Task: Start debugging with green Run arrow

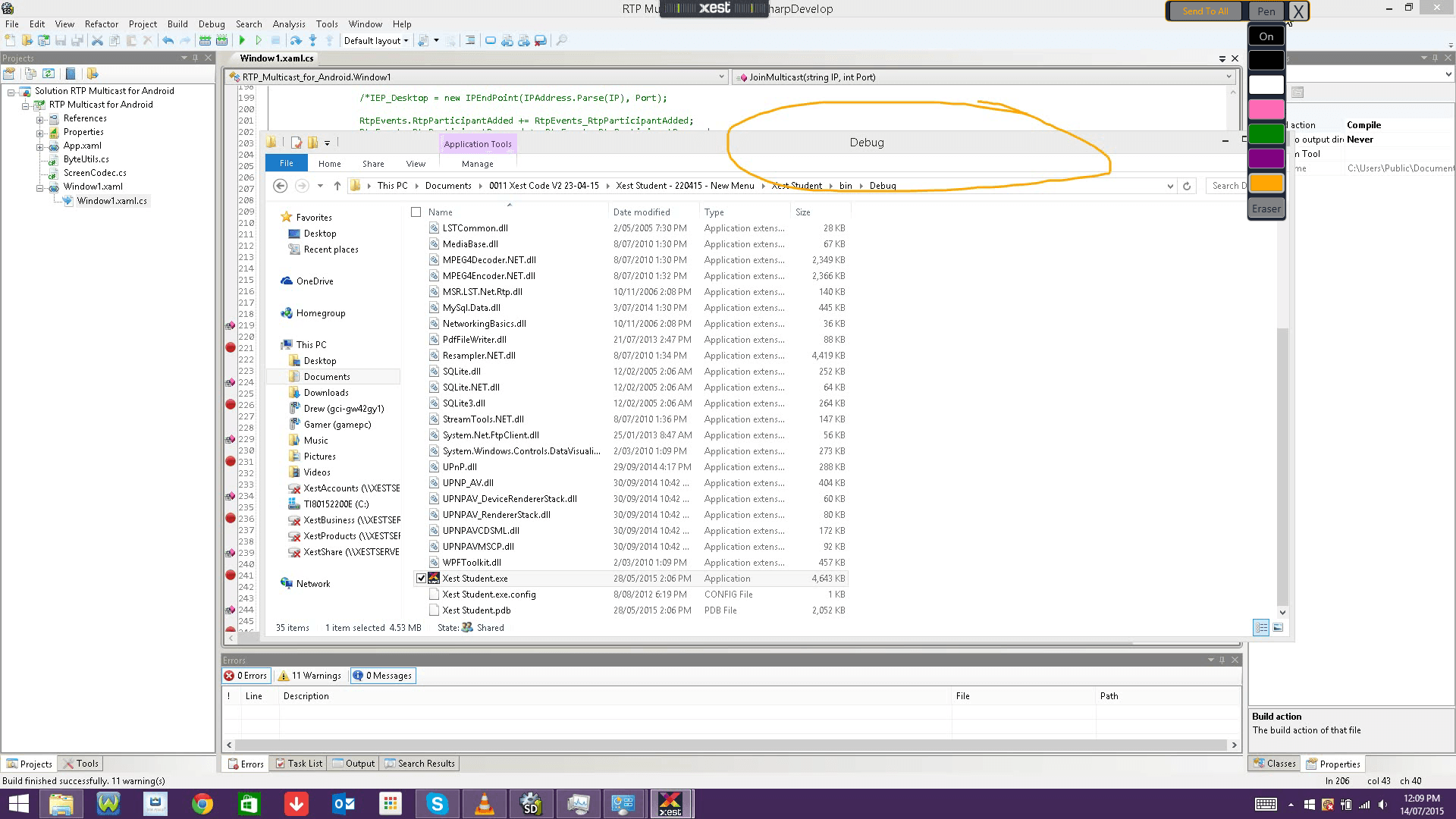Action: 242,40
